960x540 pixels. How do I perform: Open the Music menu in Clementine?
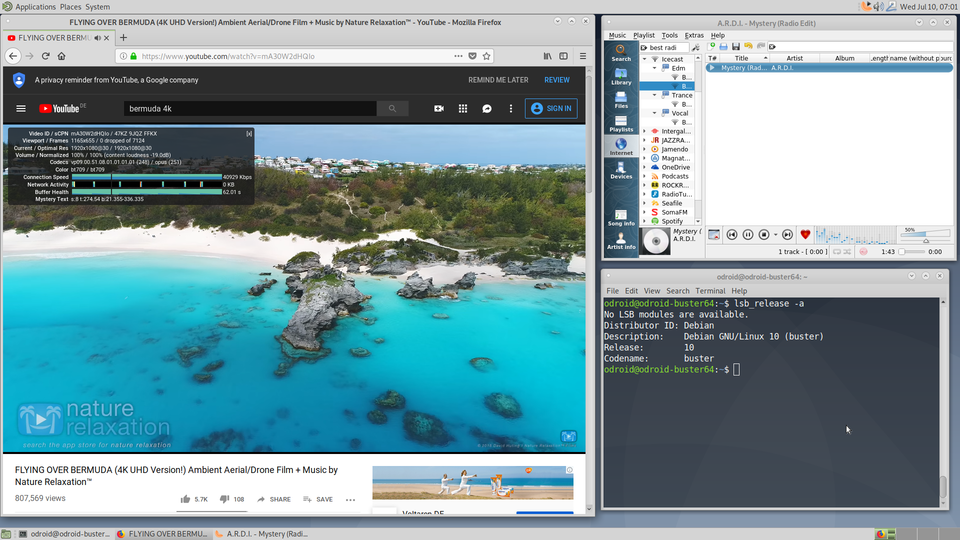(617, 36)
